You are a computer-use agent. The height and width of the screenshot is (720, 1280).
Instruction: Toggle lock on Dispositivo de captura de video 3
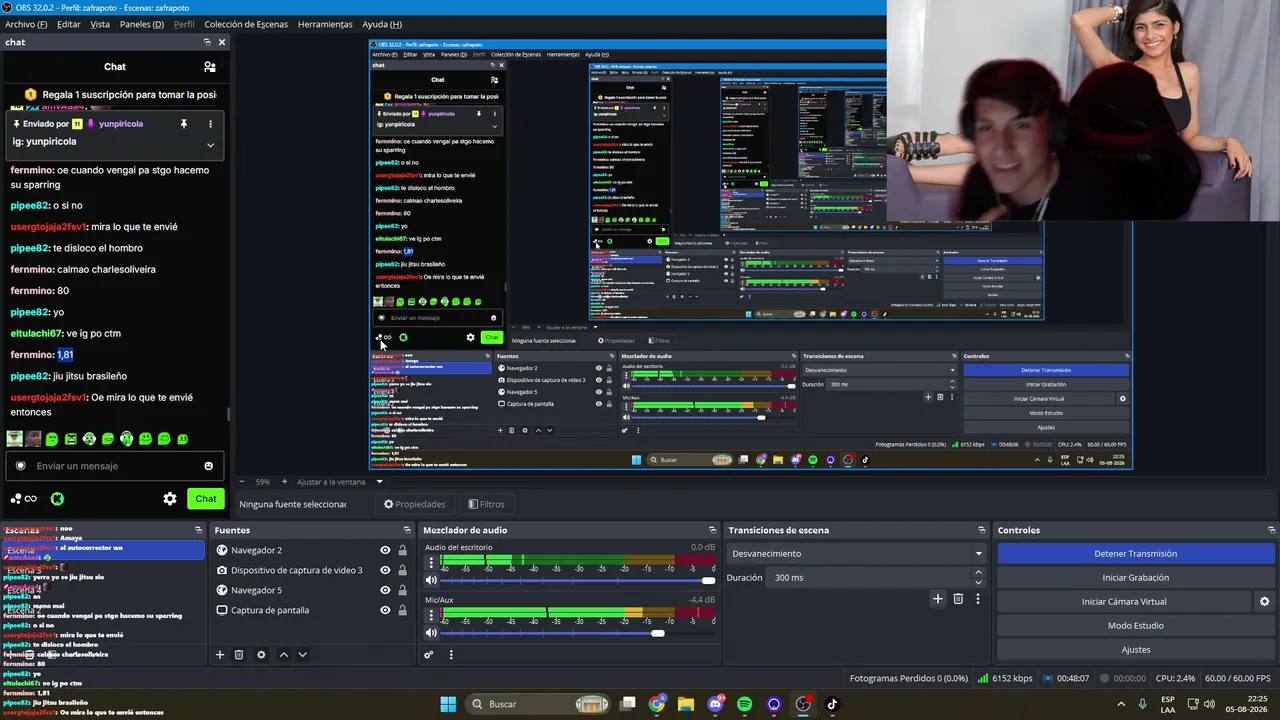402,570
